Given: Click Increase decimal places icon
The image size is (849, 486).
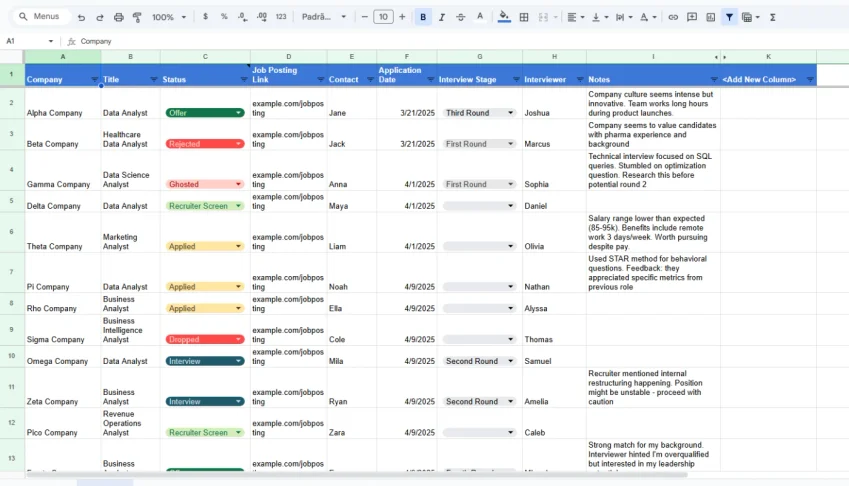Looking at the screenshot, I should click(x=262, y=17).
